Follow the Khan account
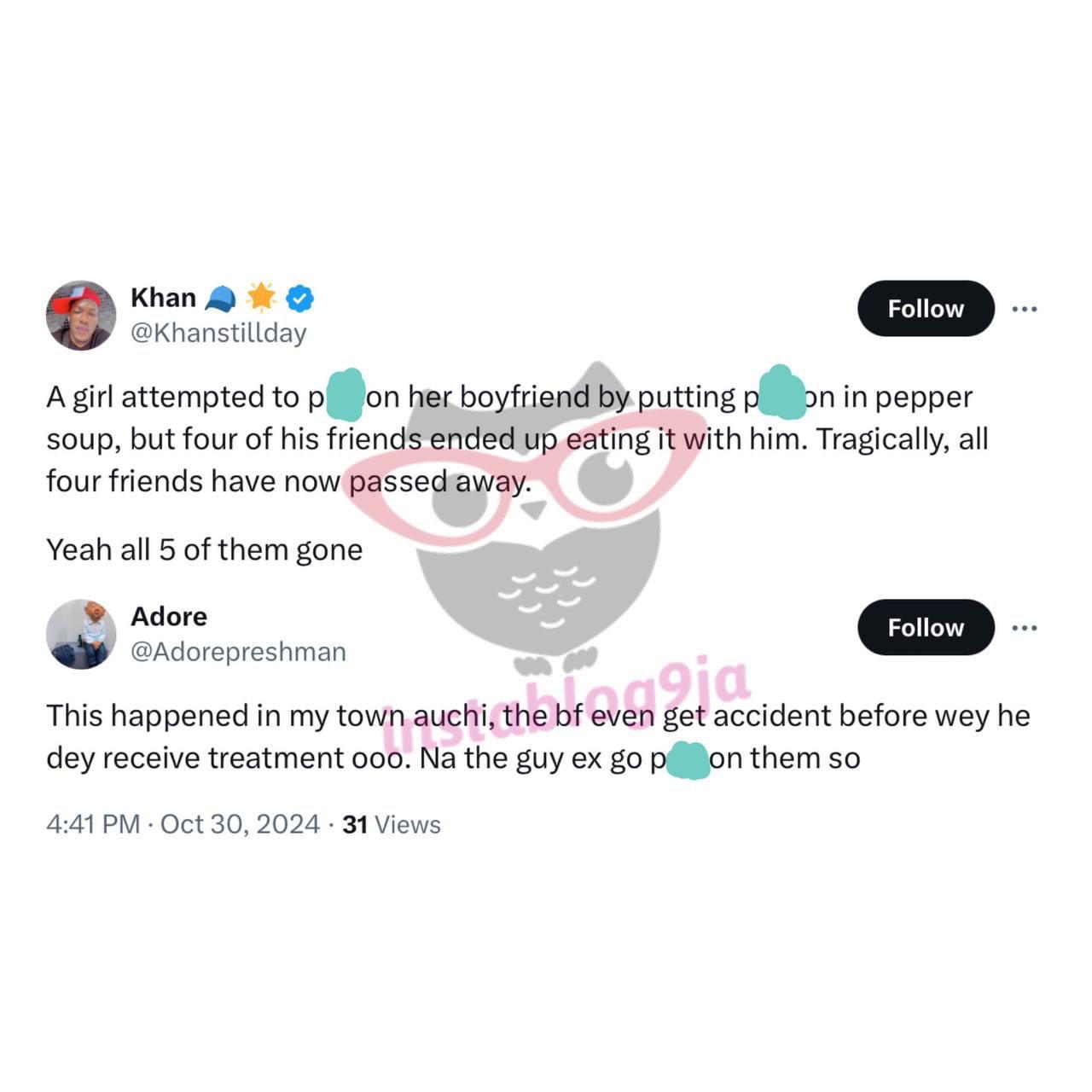This screenshot has height=1092, width=1092. pos(926,308)
